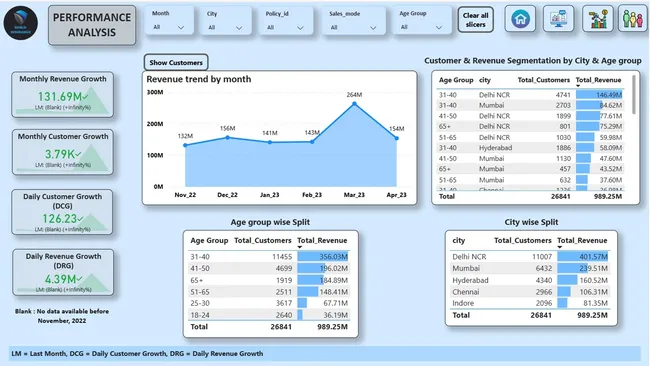Click the City wise Split heading
The height and width of the screenshot is (366, 650).
coord(531,222)
